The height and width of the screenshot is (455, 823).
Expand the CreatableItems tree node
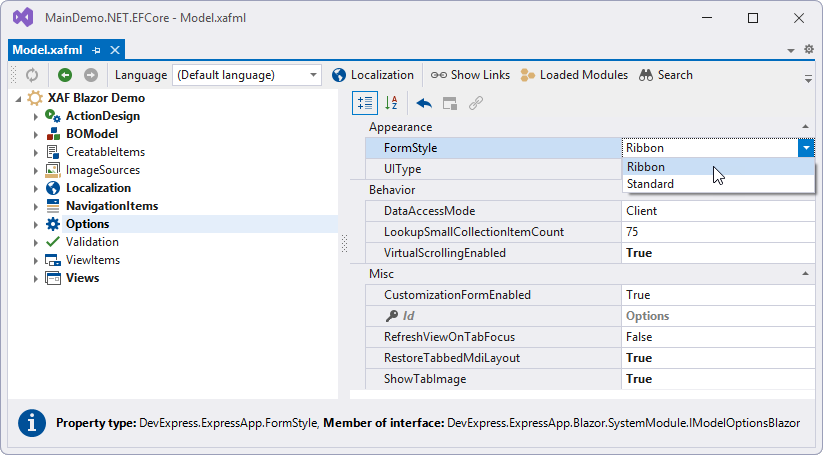(x=35, y=153)
